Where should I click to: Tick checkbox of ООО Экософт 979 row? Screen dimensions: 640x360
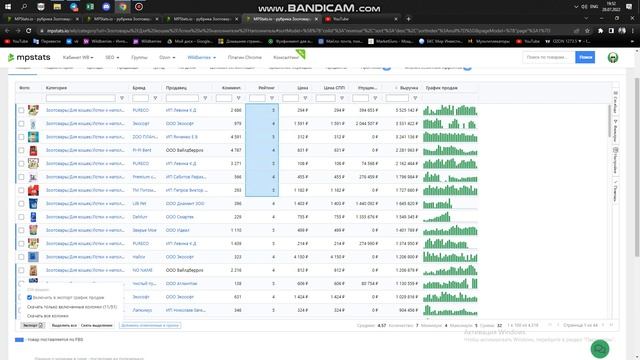click(x=21, y=124)
